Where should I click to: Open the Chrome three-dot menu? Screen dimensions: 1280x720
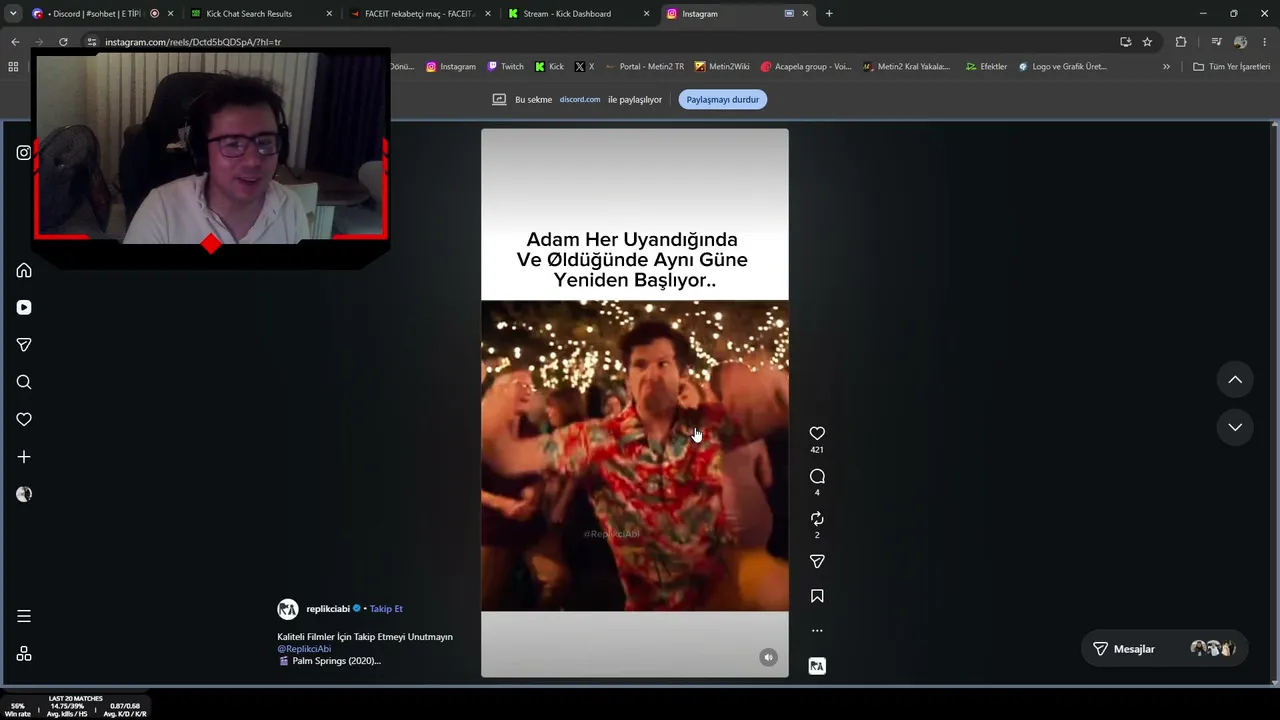(x=1264, y=42)
